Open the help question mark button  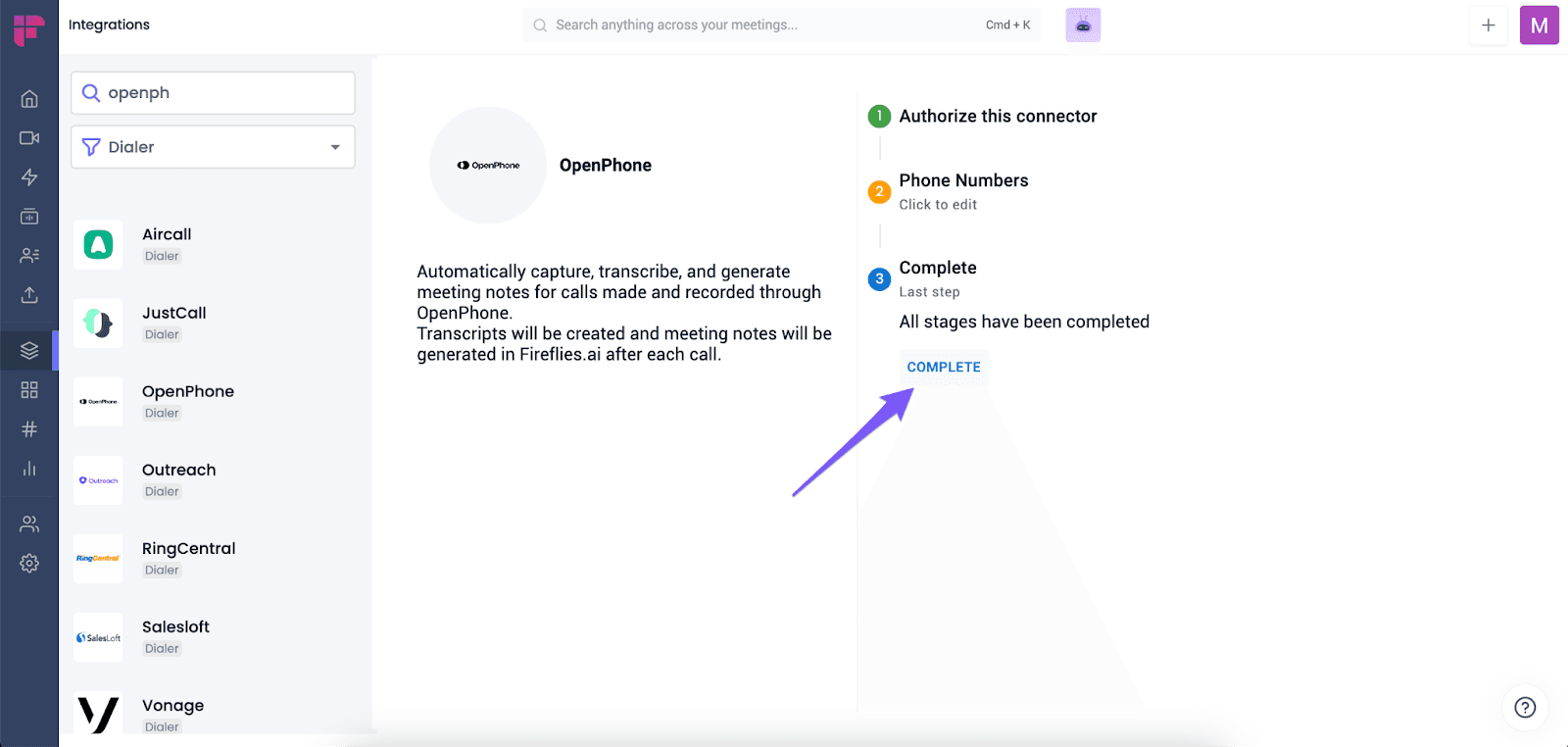[1525, 708]
